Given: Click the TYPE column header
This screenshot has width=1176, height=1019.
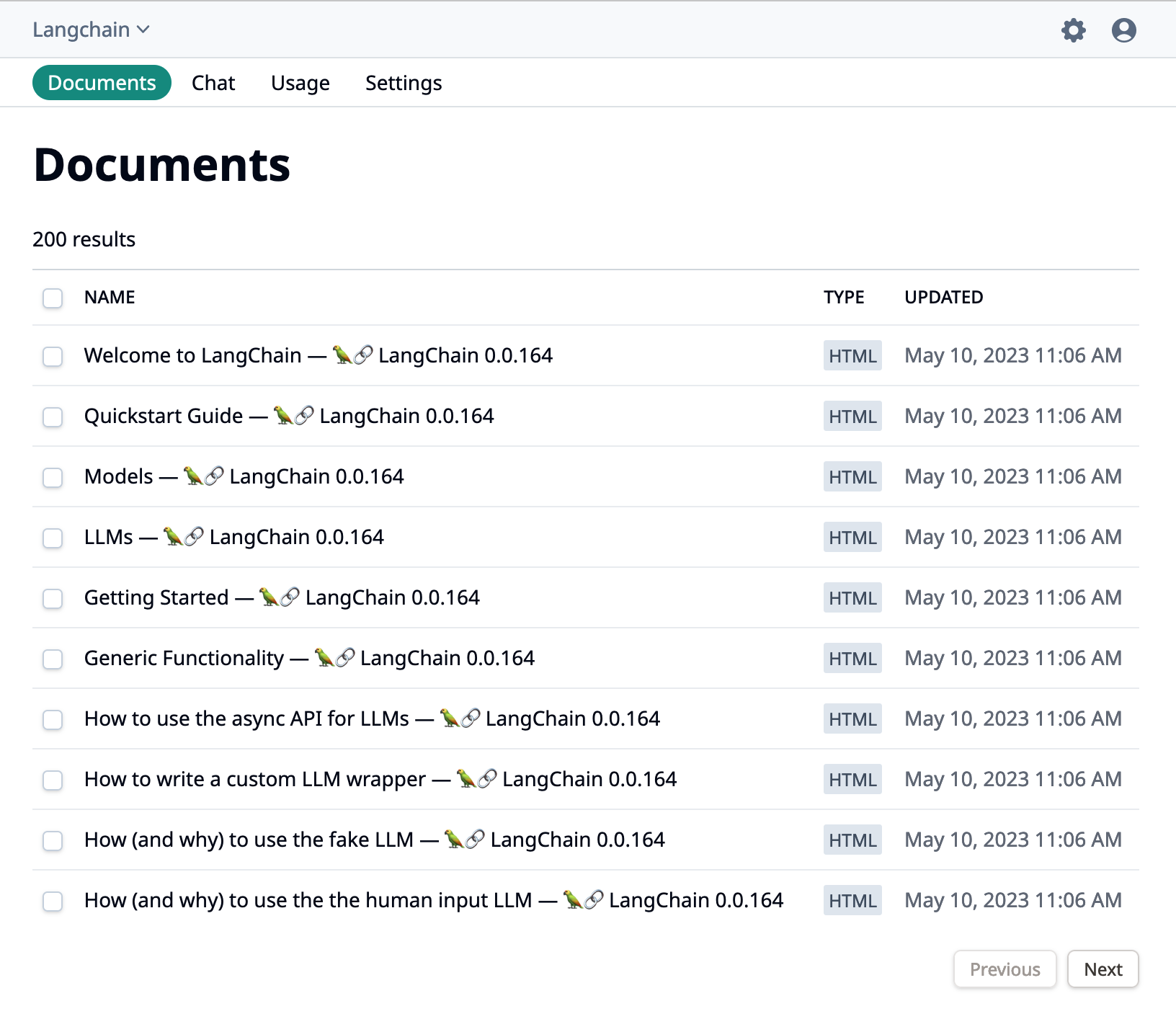Looking at the screenshot, I should point(844,297).
